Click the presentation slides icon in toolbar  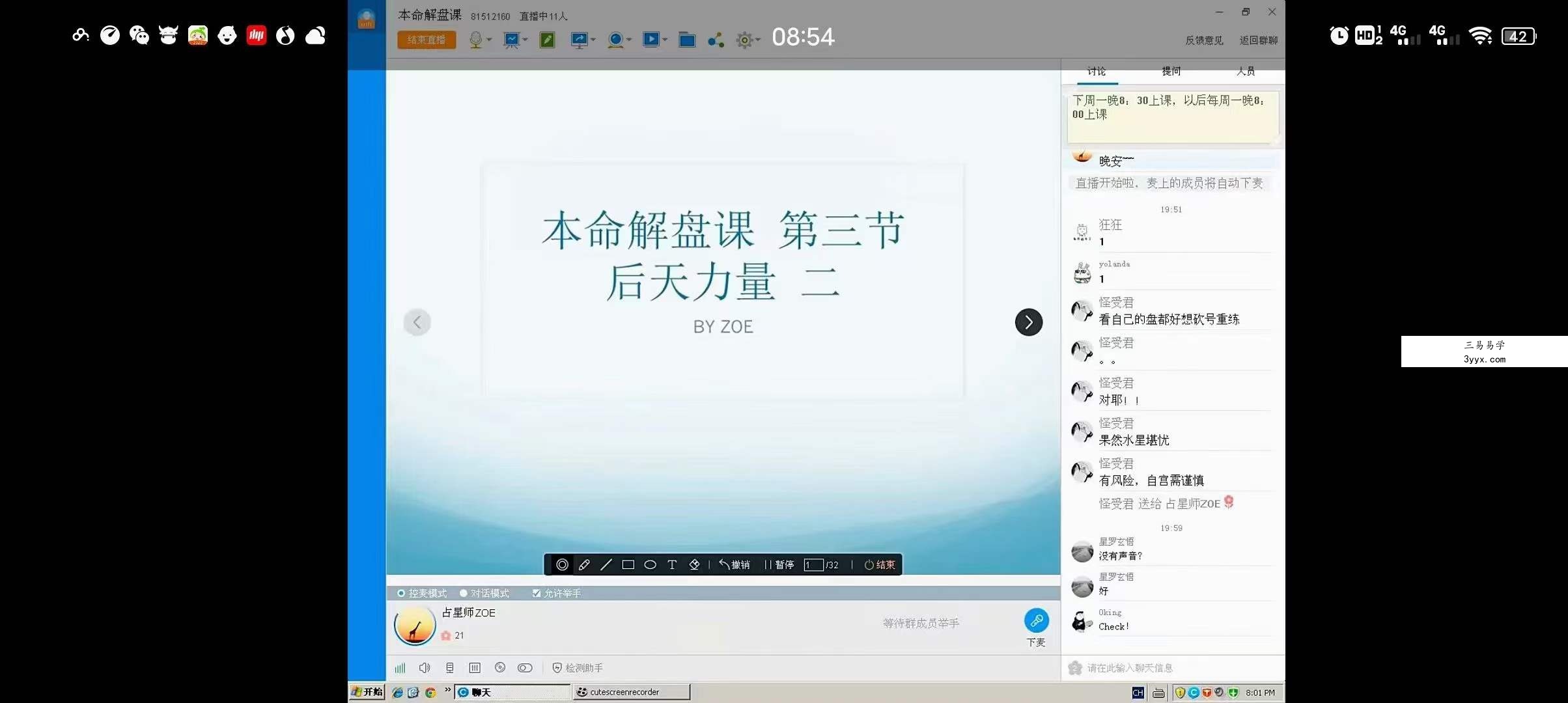(x=512, y=40)
